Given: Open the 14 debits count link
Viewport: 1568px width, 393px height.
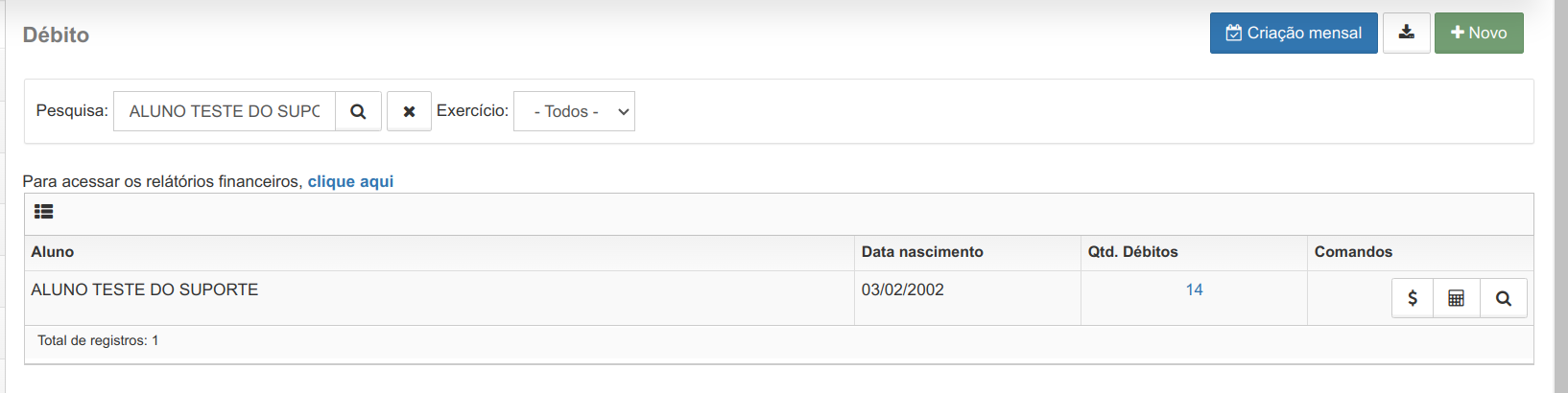Looking at the screenshot, I should click(1194, 289).
